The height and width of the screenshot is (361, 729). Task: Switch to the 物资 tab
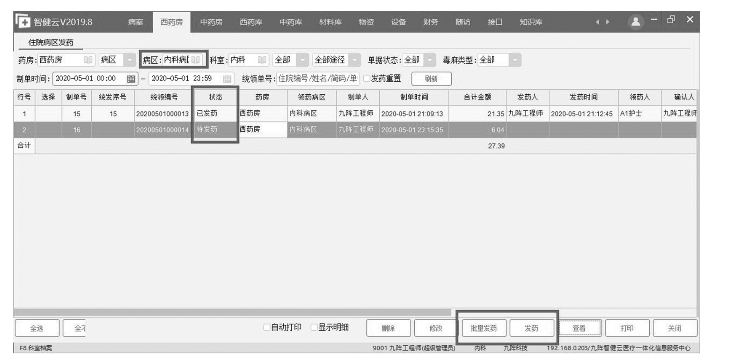(366, 22)
